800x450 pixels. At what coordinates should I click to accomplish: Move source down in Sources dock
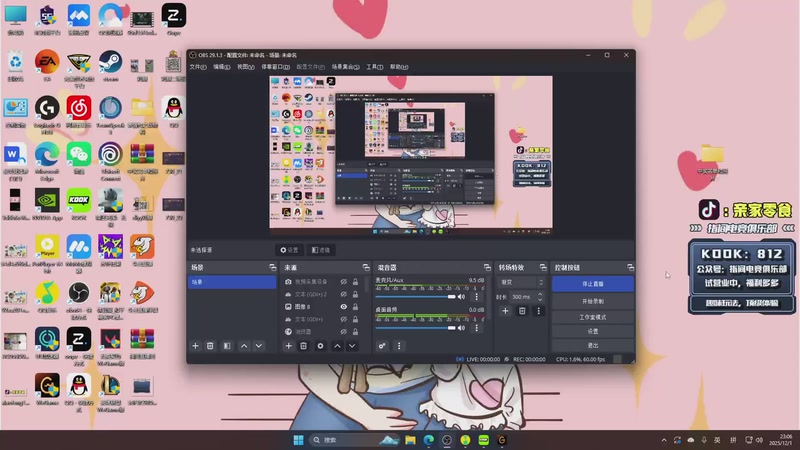tap(352, 346)
